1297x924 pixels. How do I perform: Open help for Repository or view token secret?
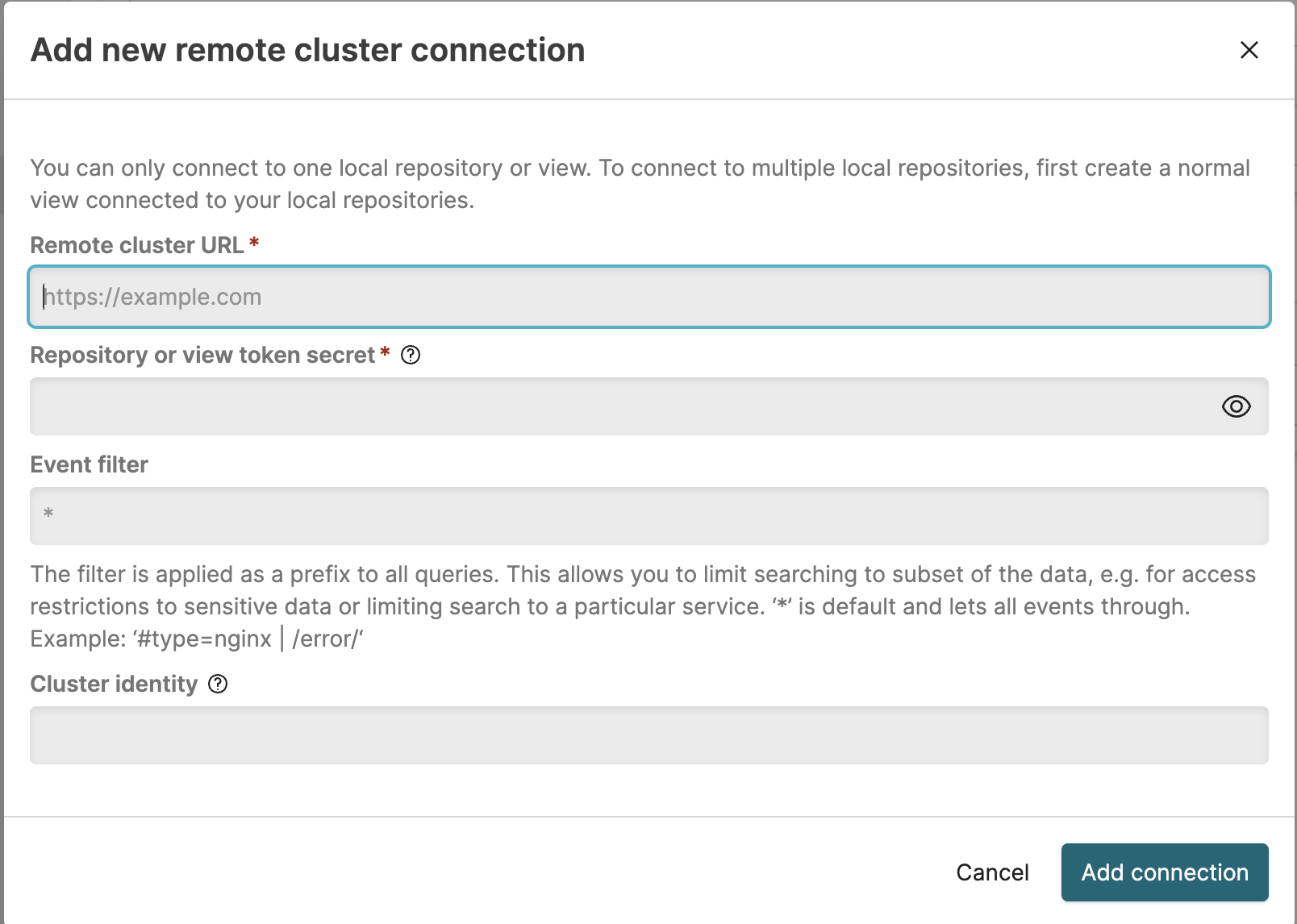point(411,355)
